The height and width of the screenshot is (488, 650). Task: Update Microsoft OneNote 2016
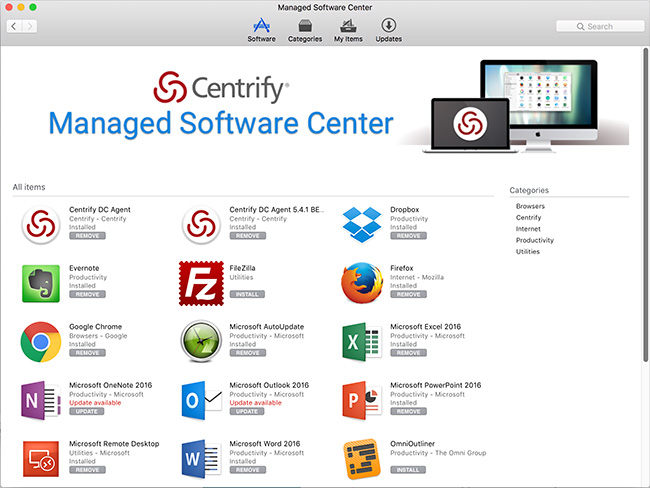click(x=87, y=412)
